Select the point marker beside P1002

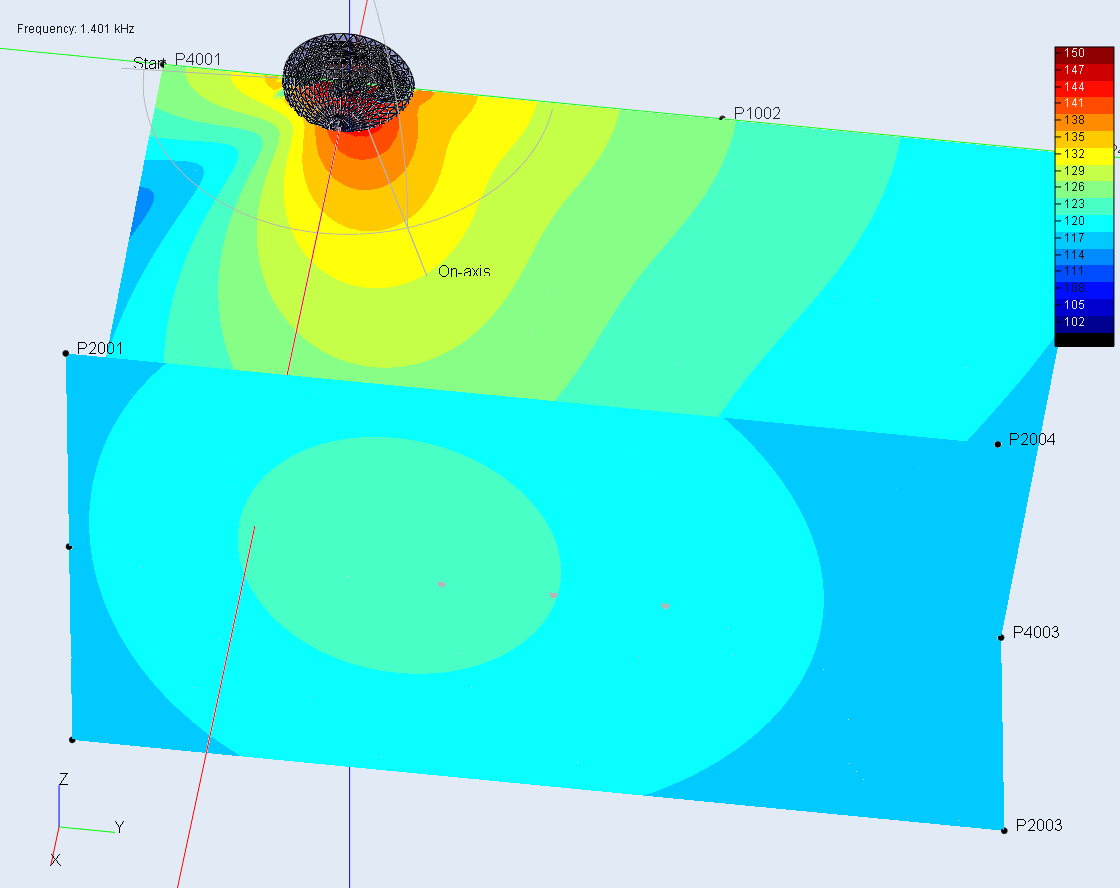722,118
